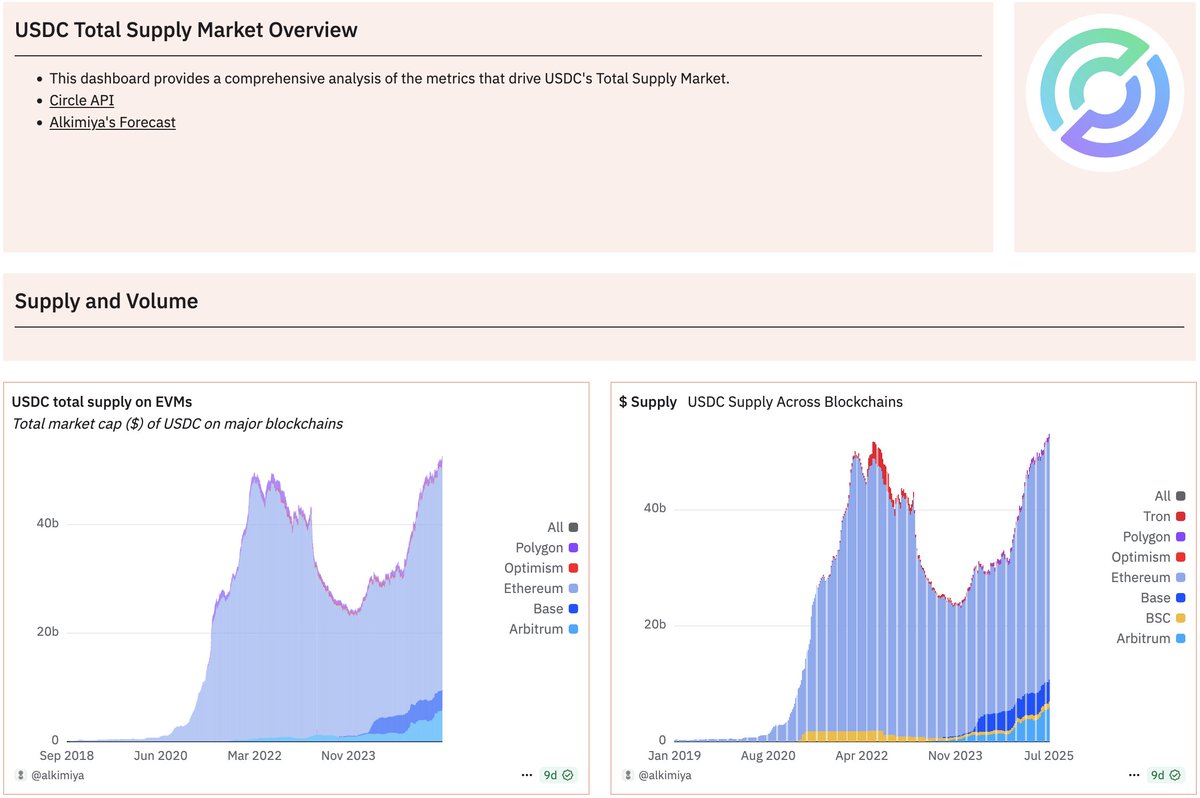
Task: Open the @alkimiya author link under the Across Blockchains chart
Action: (664, 775)
